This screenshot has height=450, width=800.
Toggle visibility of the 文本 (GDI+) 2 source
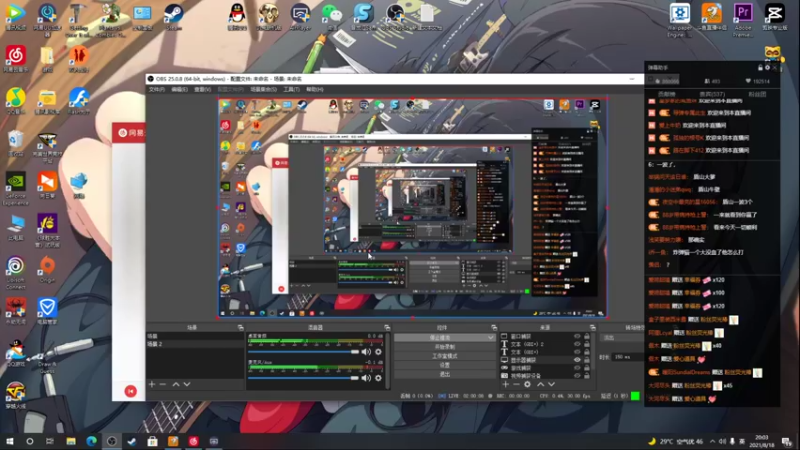click(x=577, y=344)
